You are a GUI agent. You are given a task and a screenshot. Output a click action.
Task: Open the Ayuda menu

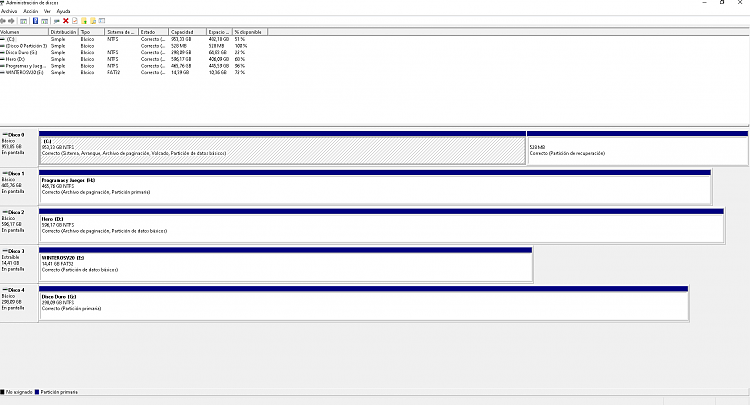click(63, 11)
